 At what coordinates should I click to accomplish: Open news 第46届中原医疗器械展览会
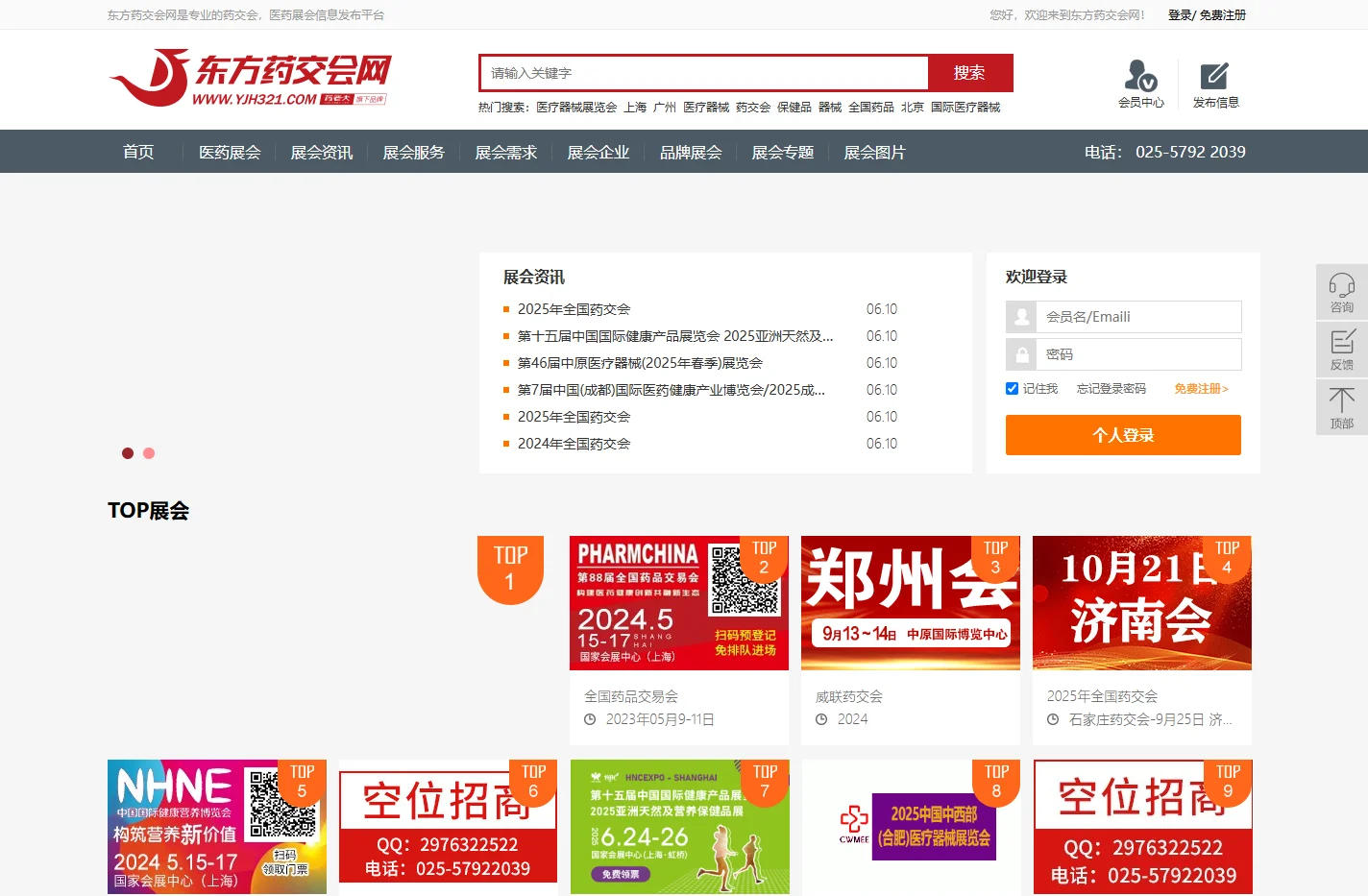(640, 363)
